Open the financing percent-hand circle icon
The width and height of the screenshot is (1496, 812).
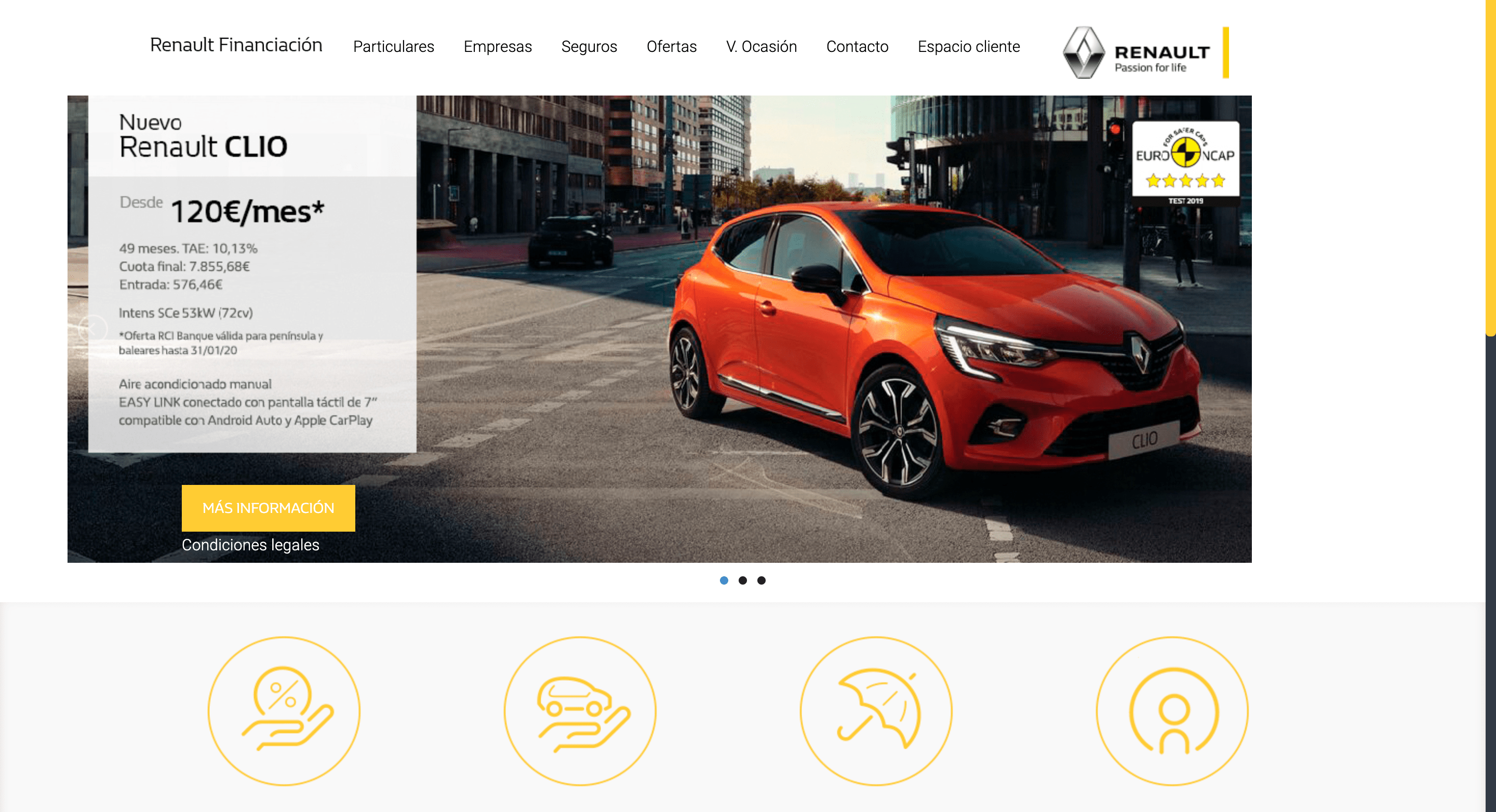[x=284, y=711]
